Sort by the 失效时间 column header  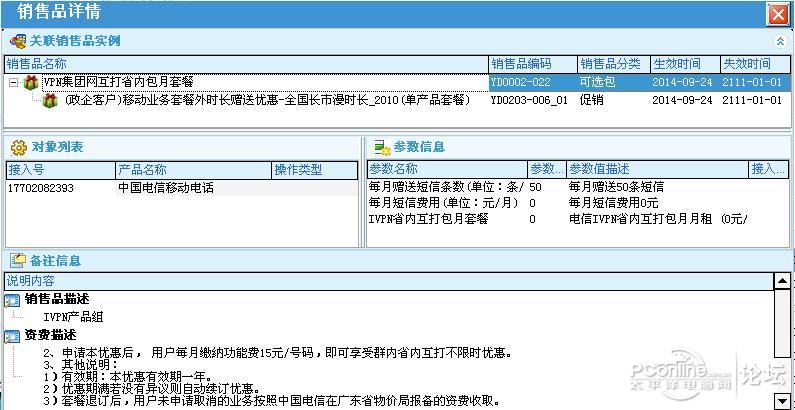click(x=755, y=64)
